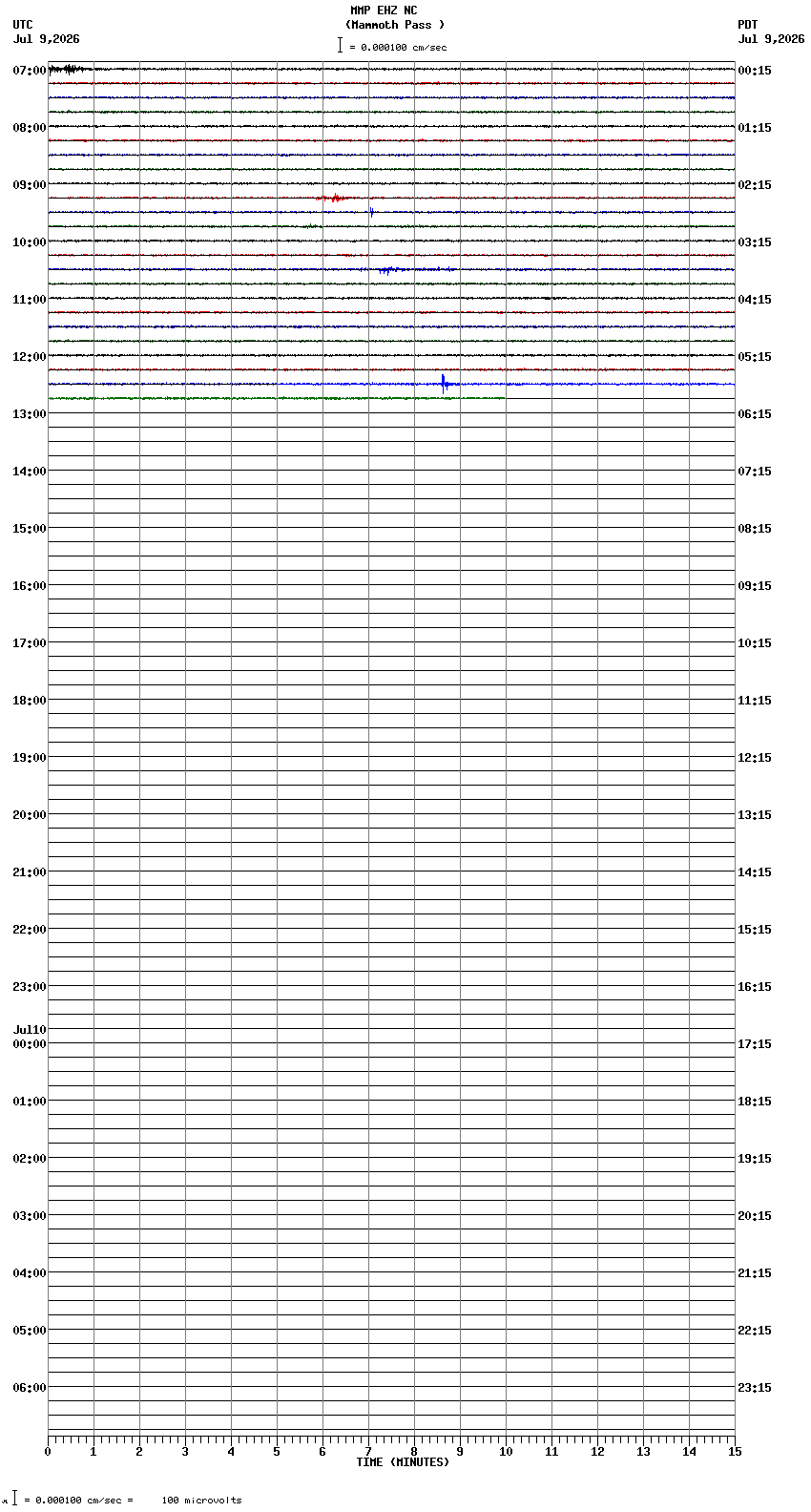Click the 05:15 PDT row label
811x1512 pixels.
click(x=755, y=357)
